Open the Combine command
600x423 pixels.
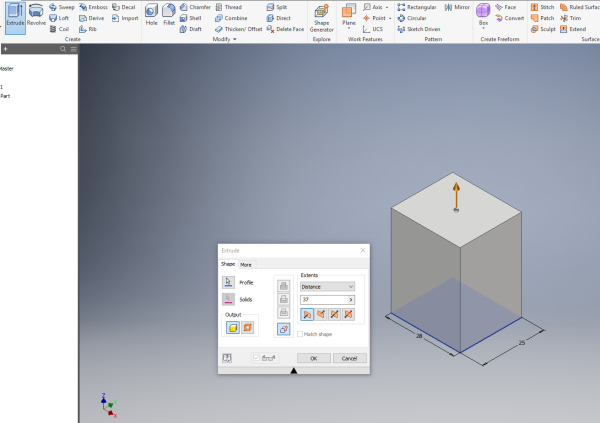pyautogui.click(x=231, y=18)
